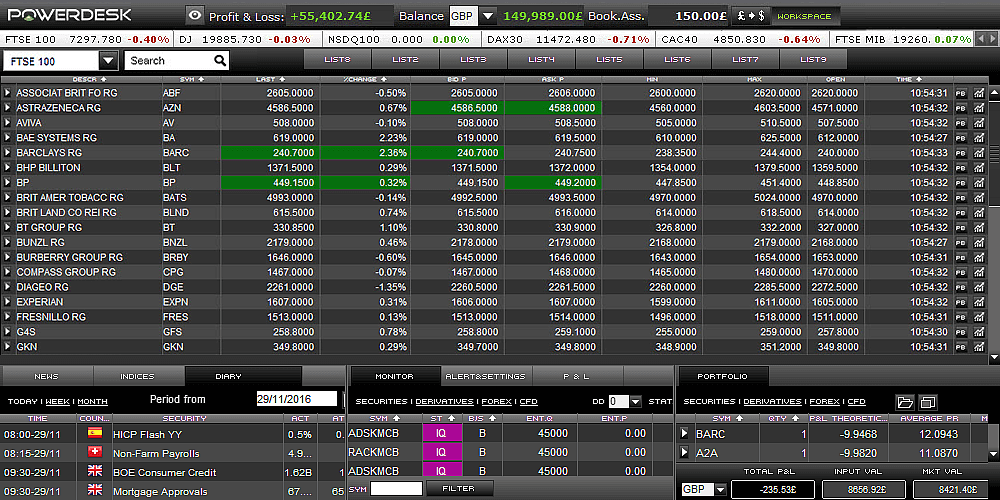Expand the DIAGEO RG row arrow
The width and height of the screenshot is (1000, 500).
pos(8,287)
